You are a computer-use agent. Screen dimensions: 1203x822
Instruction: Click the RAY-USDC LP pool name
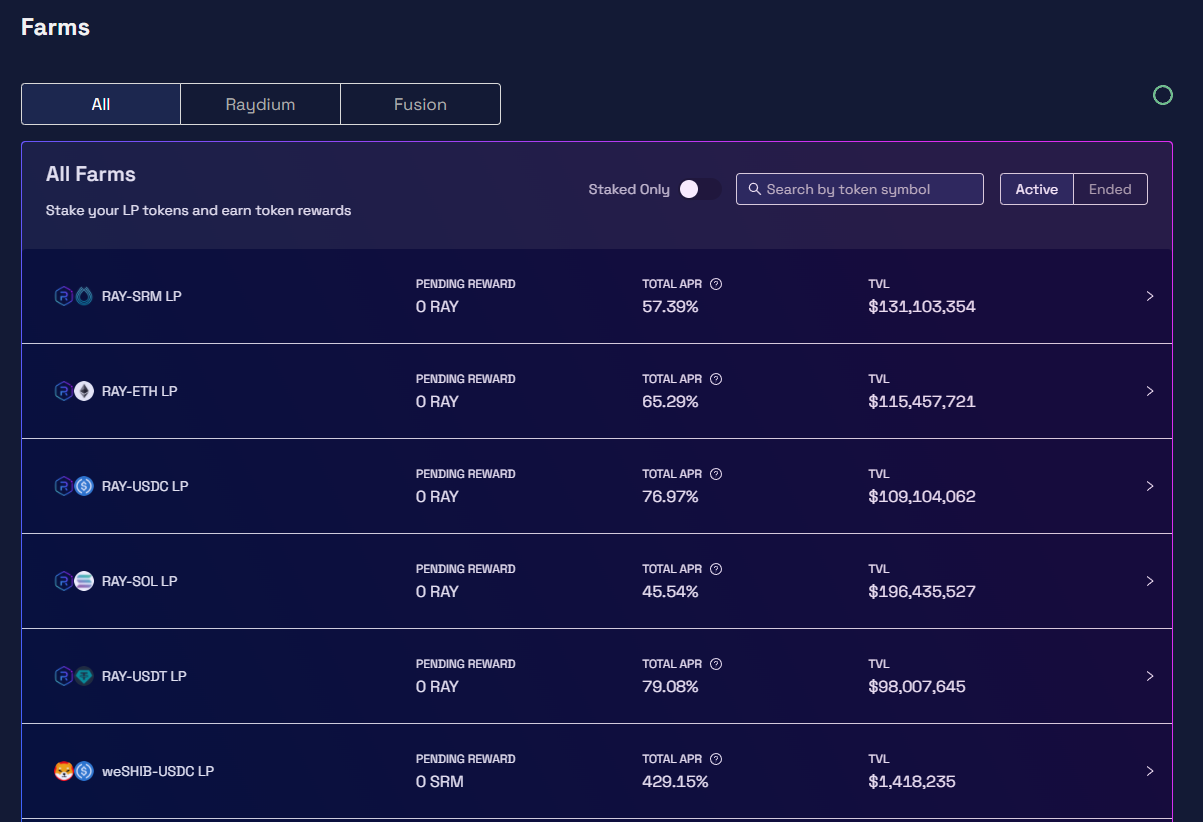click(145, 486)
